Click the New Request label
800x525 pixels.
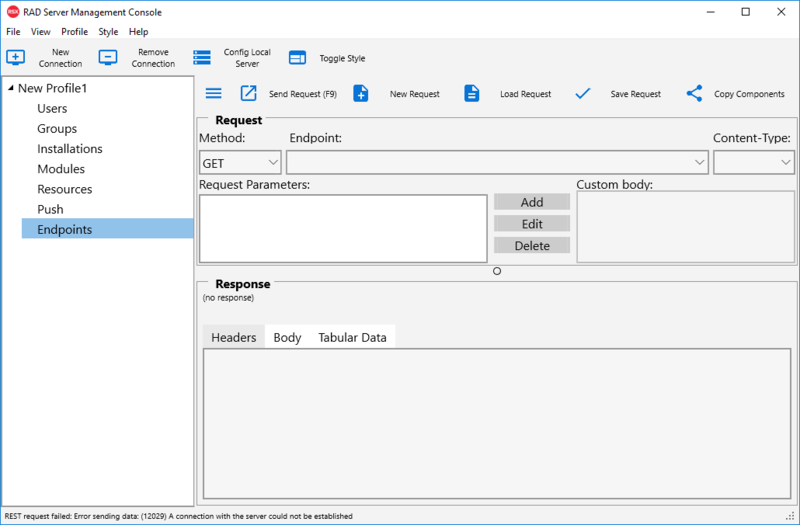[x=415, y=94]
